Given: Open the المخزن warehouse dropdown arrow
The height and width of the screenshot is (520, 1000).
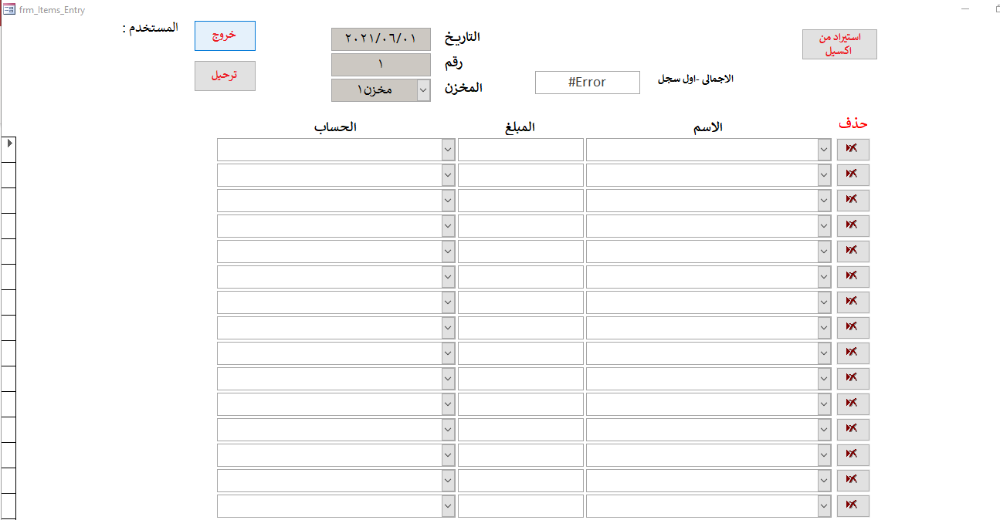Looking at the screenshot, I should (423, 91).
